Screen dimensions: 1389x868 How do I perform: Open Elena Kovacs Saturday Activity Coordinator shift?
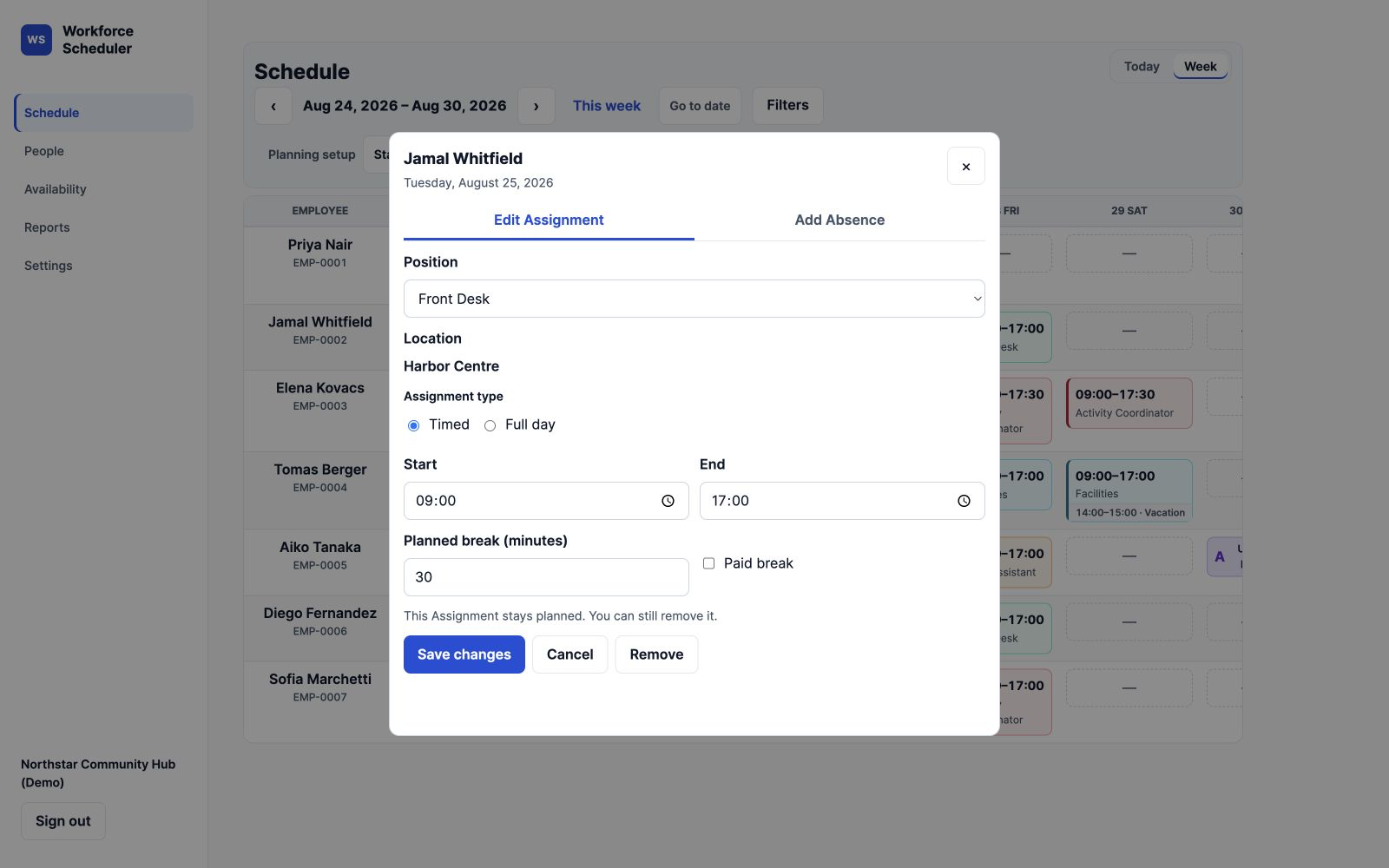1129,403
